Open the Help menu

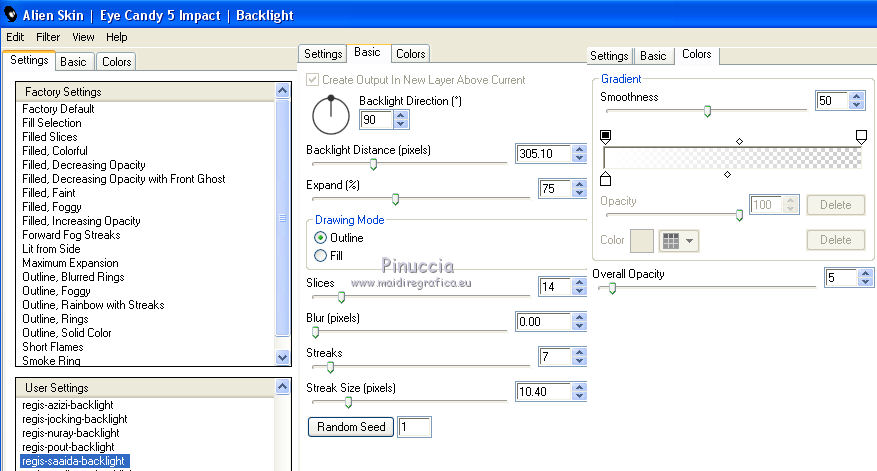click(117, 37)
